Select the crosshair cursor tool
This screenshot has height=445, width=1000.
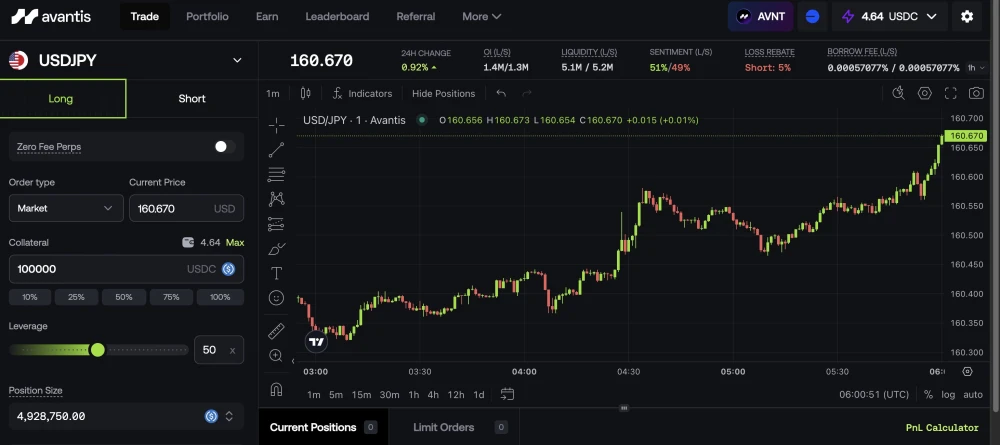point(276,125)
